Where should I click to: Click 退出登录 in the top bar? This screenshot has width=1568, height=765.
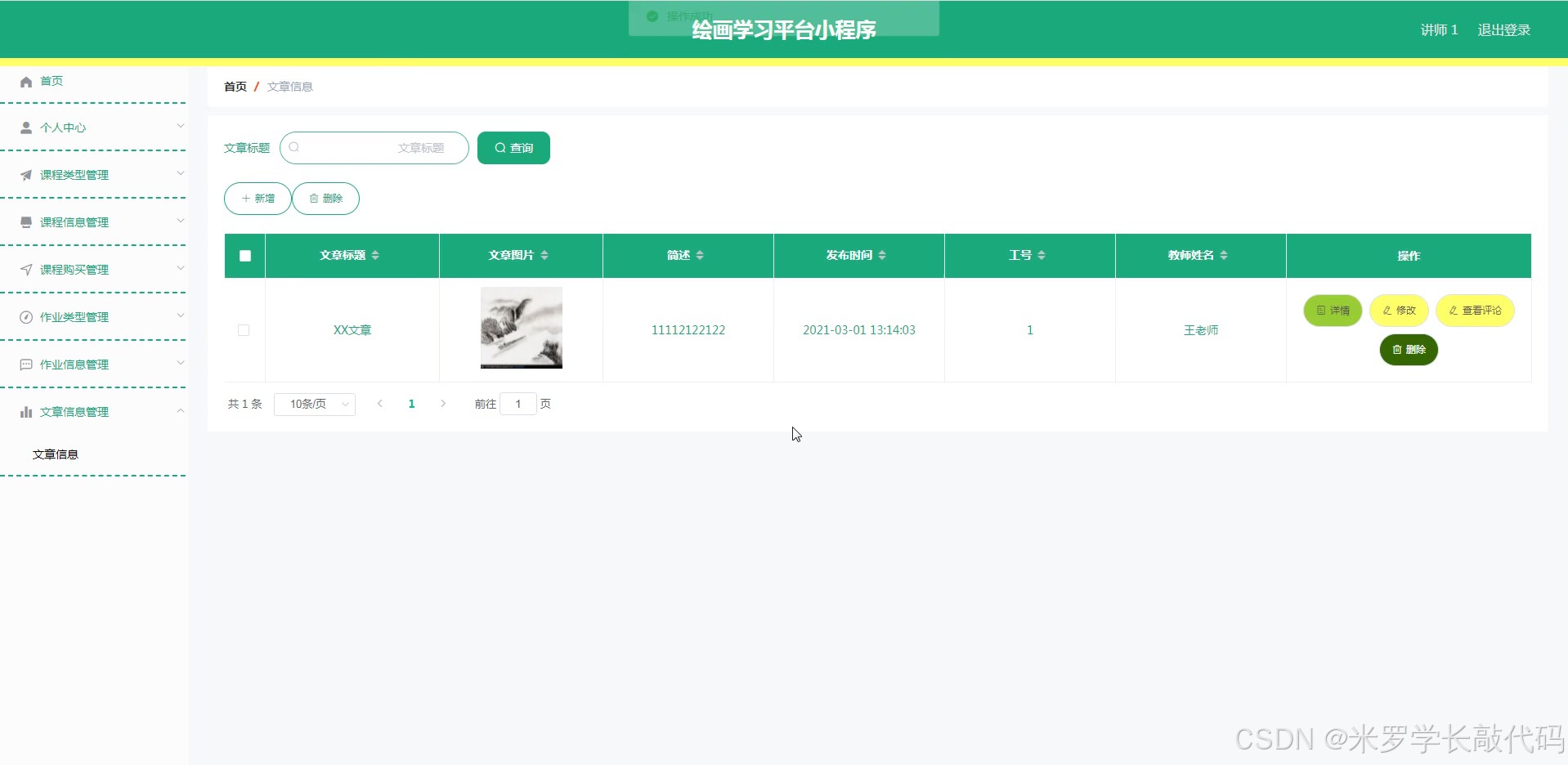(1503, 29)
